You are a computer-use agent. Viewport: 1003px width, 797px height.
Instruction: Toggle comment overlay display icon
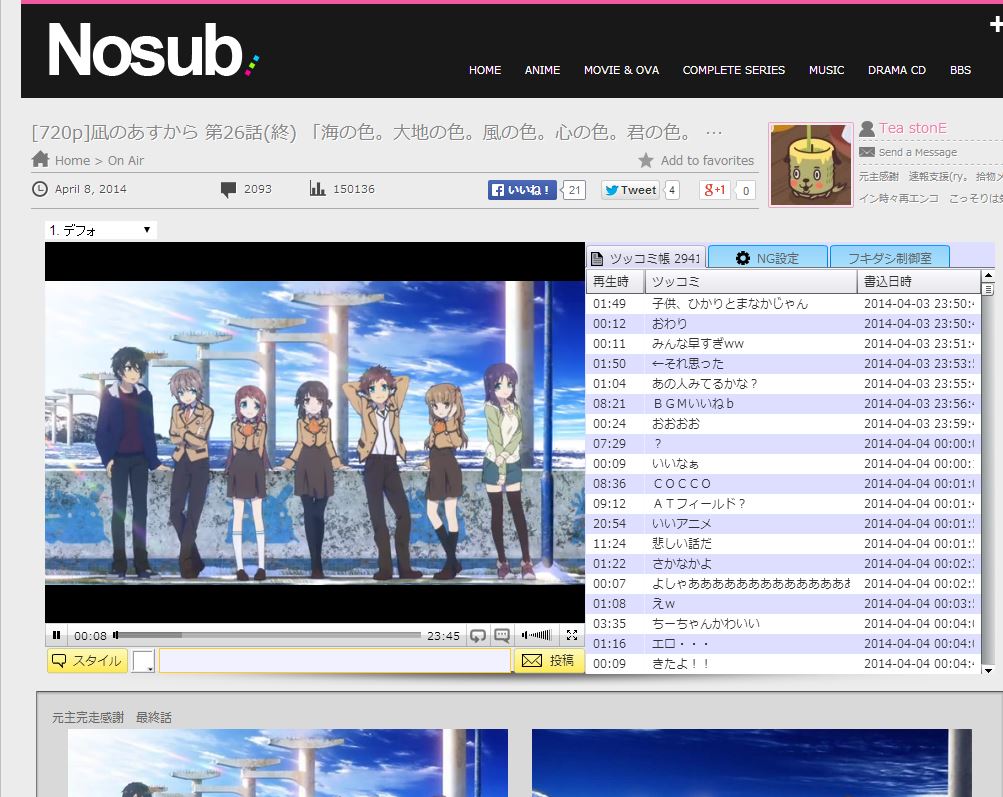(x=502, y=635)
